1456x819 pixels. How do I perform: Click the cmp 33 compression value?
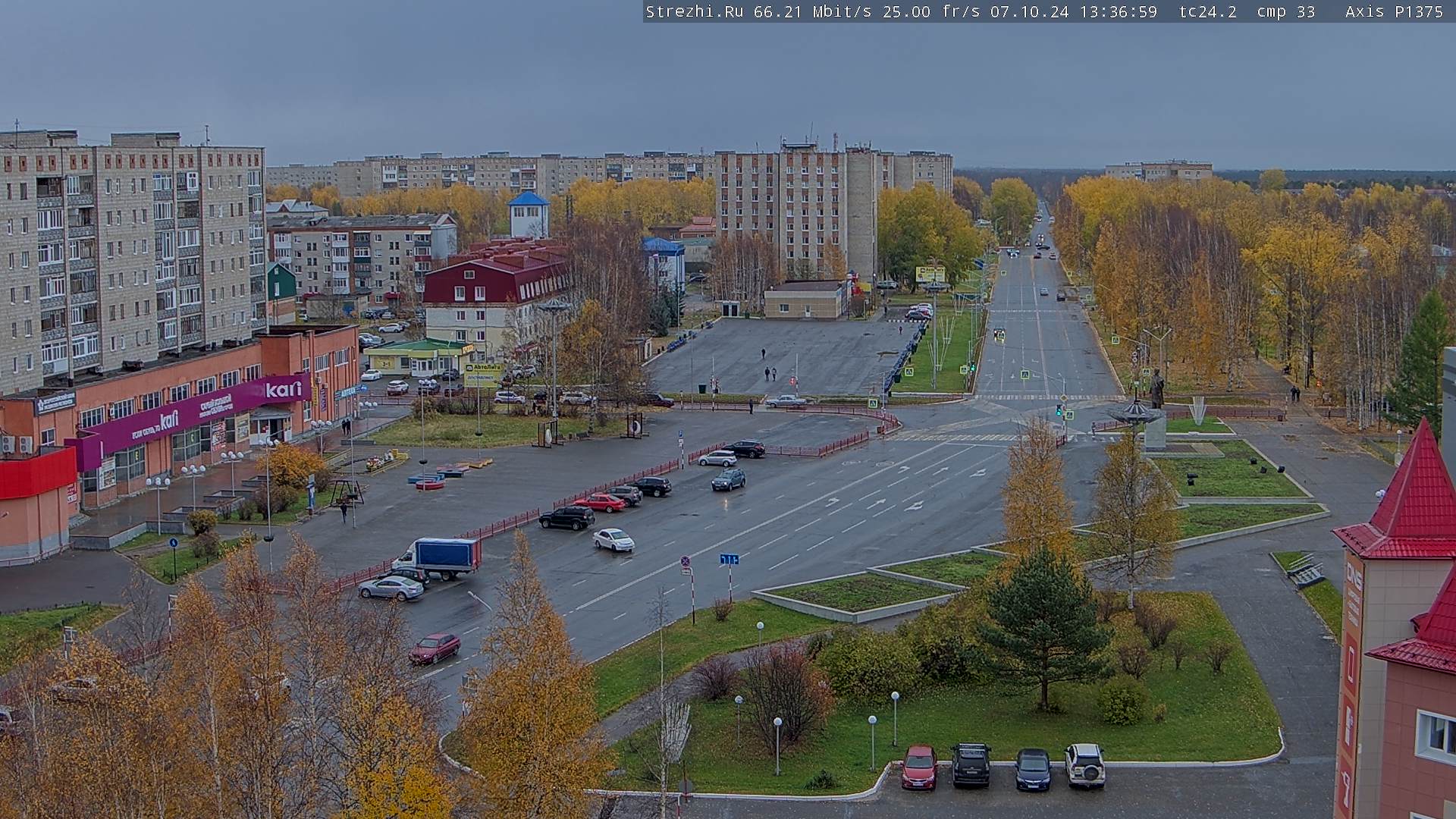click(1286, 11)
